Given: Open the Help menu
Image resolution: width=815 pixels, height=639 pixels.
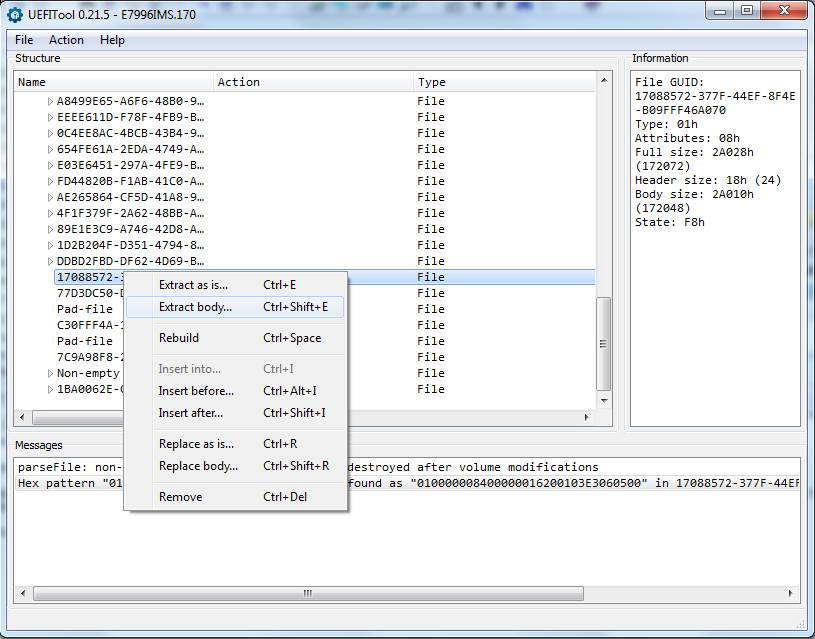Looking at the screenshot, I should (112, 40).
